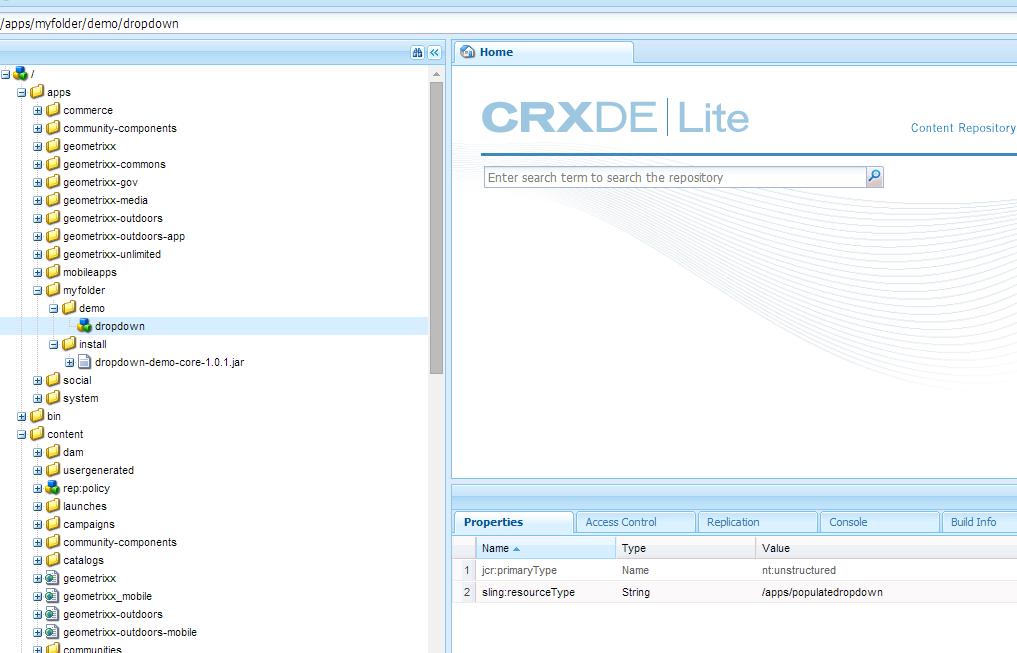The height and width of the screenshot is (653, 1017).
Task: Collapse the navigation panel with double-arrow icon
Action: pyautogui.click(x=435, y=53)
